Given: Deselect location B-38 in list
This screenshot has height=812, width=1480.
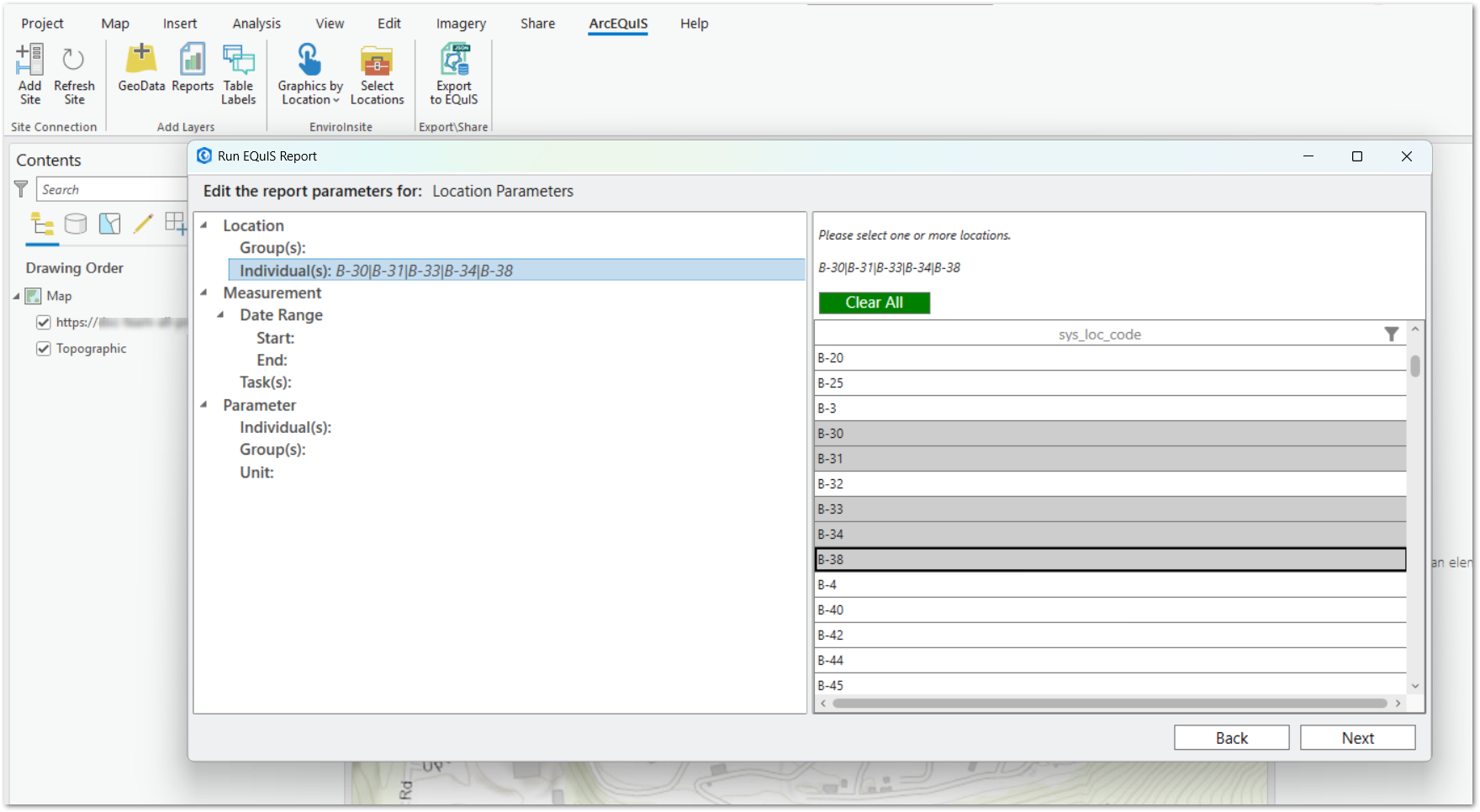Looking at the screenshot, I should click(x=1110, y=560).
